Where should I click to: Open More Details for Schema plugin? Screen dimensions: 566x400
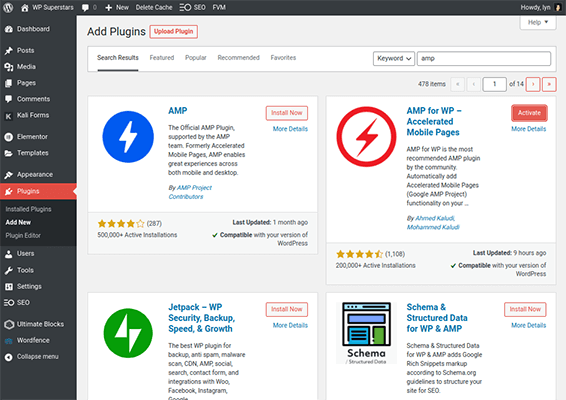point(528,325)
